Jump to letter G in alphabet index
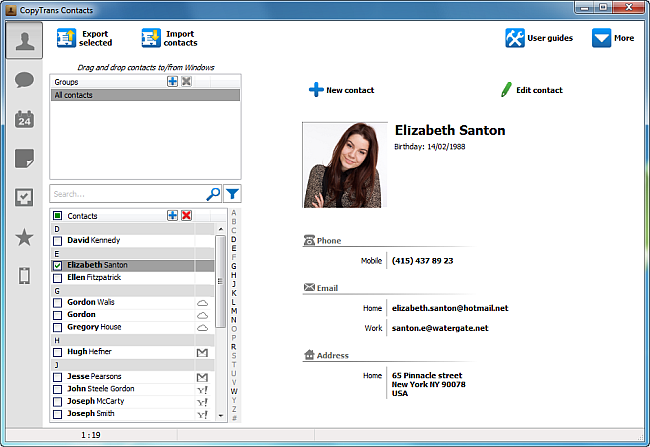Image resolution: width=650 pixels, height=447 pixels. (234, 266)
